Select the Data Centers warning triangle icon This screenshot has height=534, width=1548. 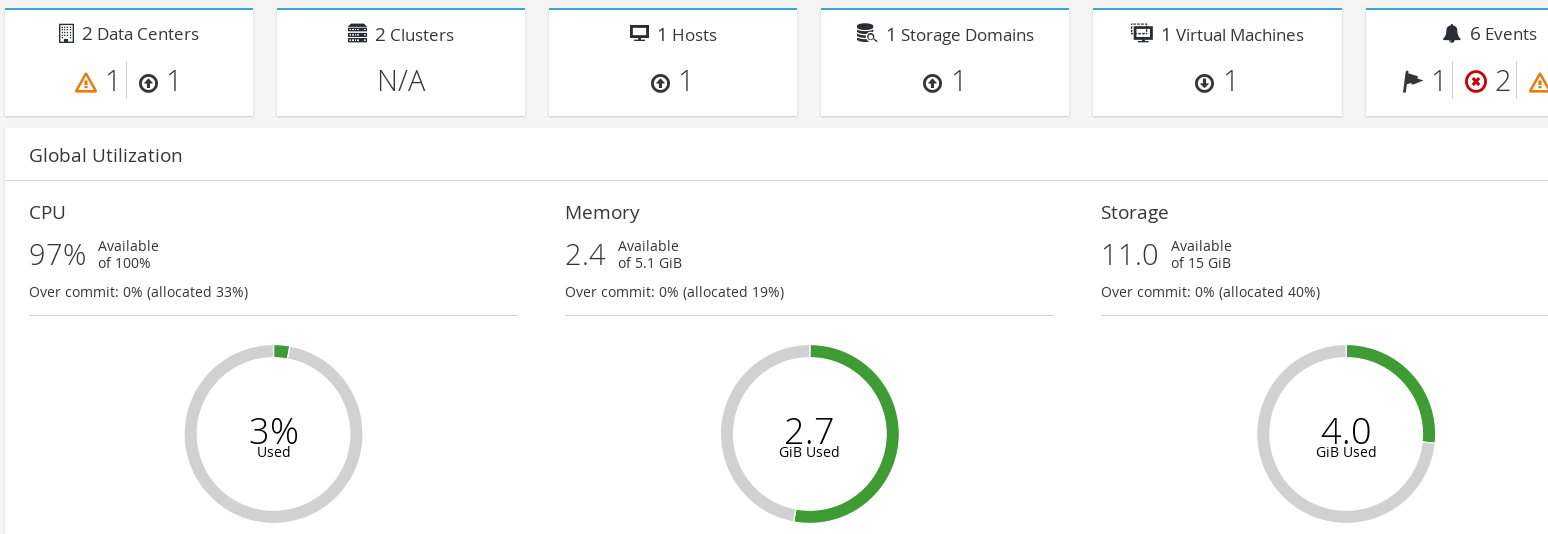point(86,83)
